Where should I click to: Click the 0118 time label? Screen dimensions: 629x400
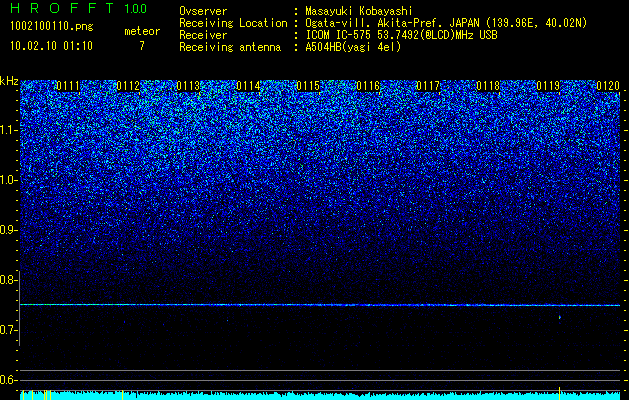click(488, 86)
